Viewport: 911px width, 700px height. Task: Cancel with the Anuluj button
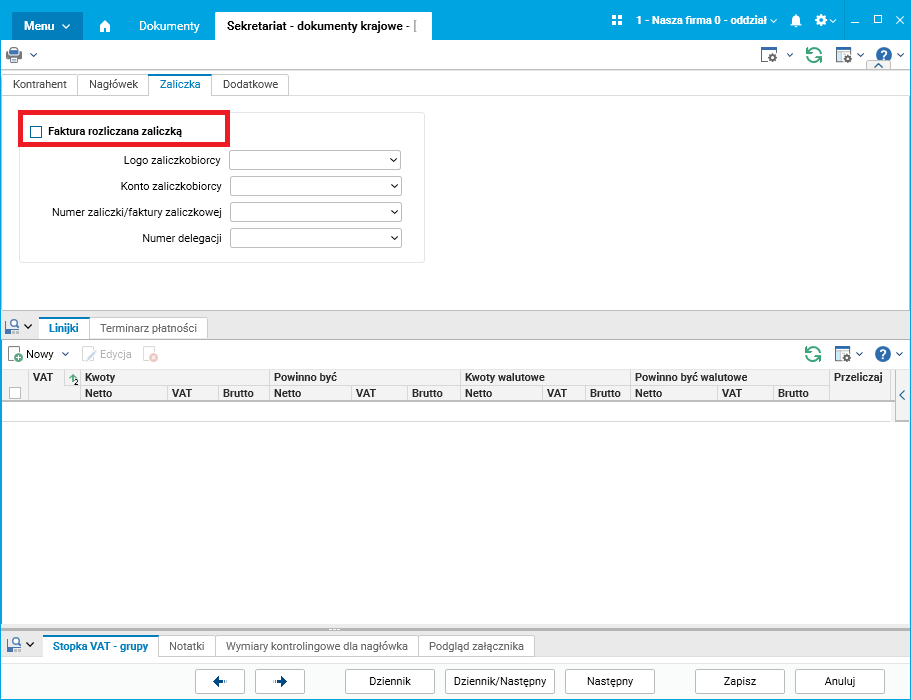tap(840, 681)
